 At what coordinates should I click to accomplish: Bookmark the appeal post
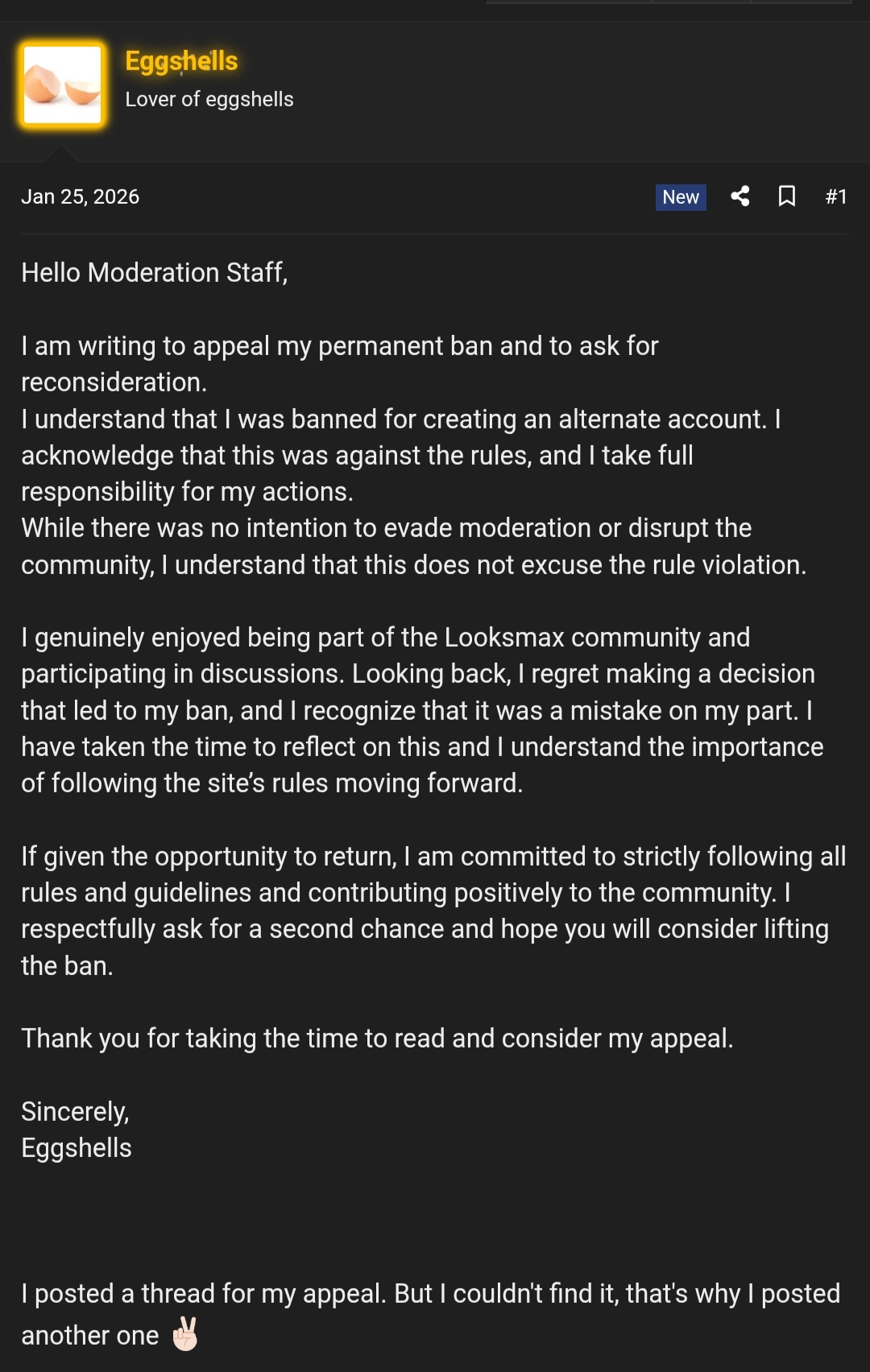[787, 196]
